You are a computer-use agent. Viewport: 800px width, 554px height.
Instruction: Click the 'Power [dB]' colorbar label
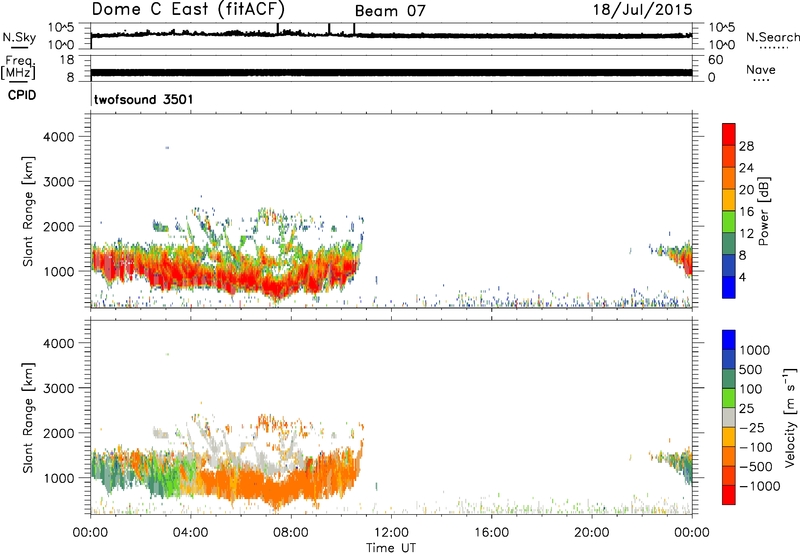tap(763, 211)
